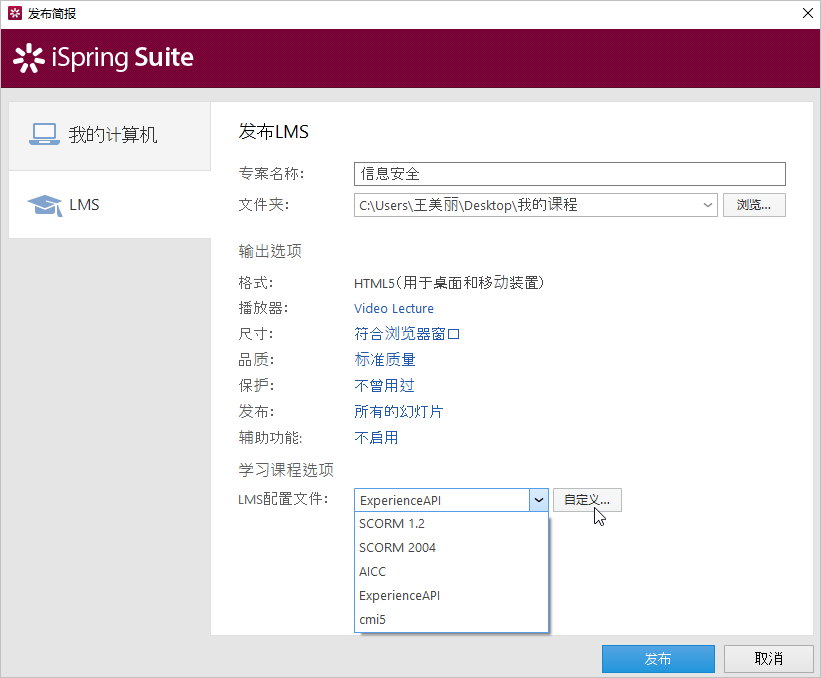Open the 所有的幻灯片 publish link
The image size is (821, 678).
point(398,412)
